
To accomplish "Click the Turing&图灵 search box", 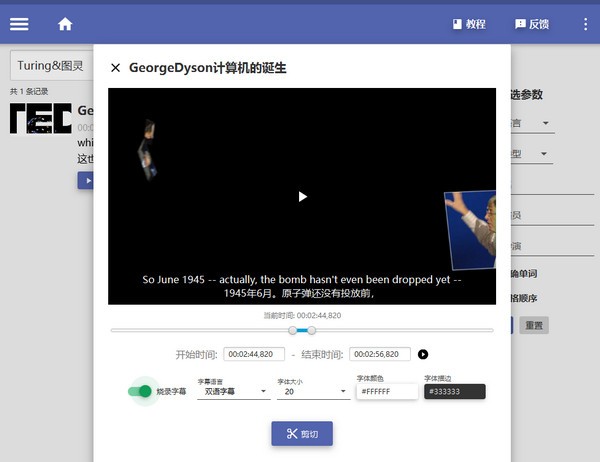I will click(50, 66).
